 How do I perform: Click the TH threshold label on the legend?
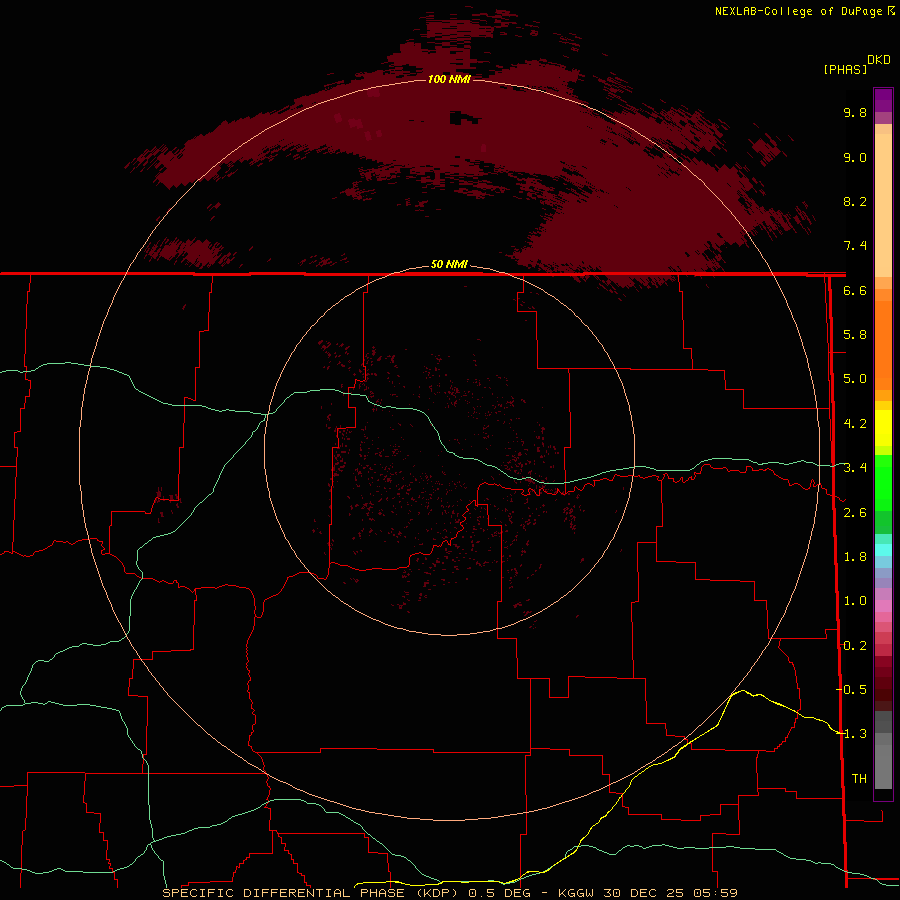[x=859, y=779]
